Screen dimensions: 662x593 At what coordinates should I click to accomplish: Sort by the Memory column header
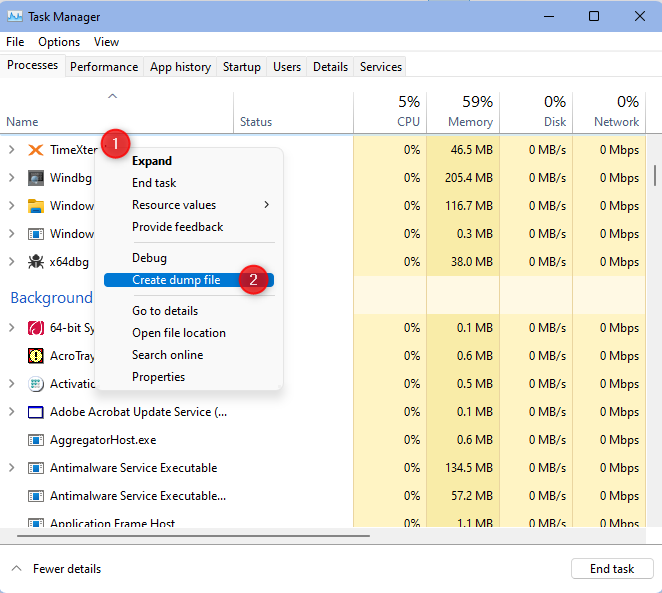pos(463,113)
